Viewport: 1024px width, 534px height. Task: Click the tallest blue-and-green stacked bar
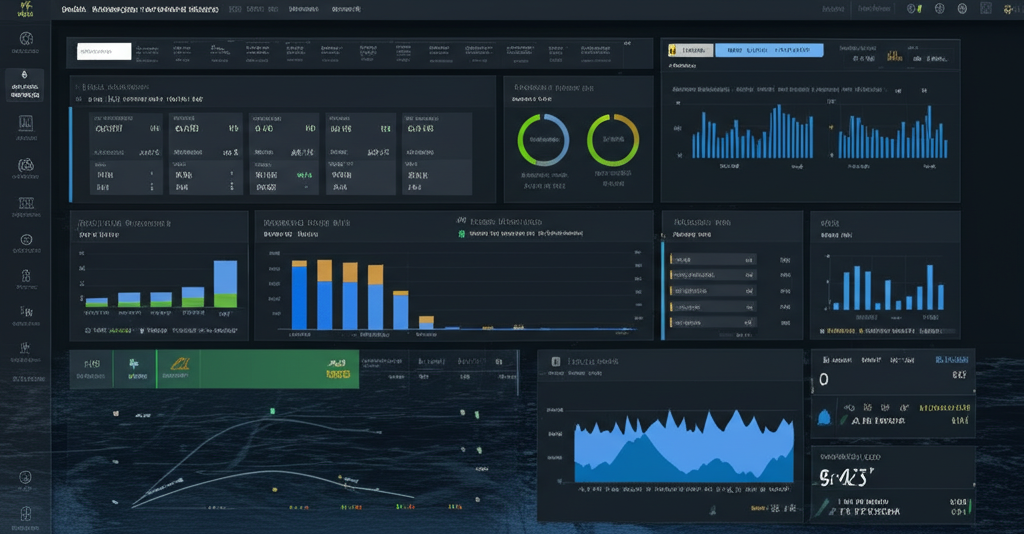(x=225, y=284)
